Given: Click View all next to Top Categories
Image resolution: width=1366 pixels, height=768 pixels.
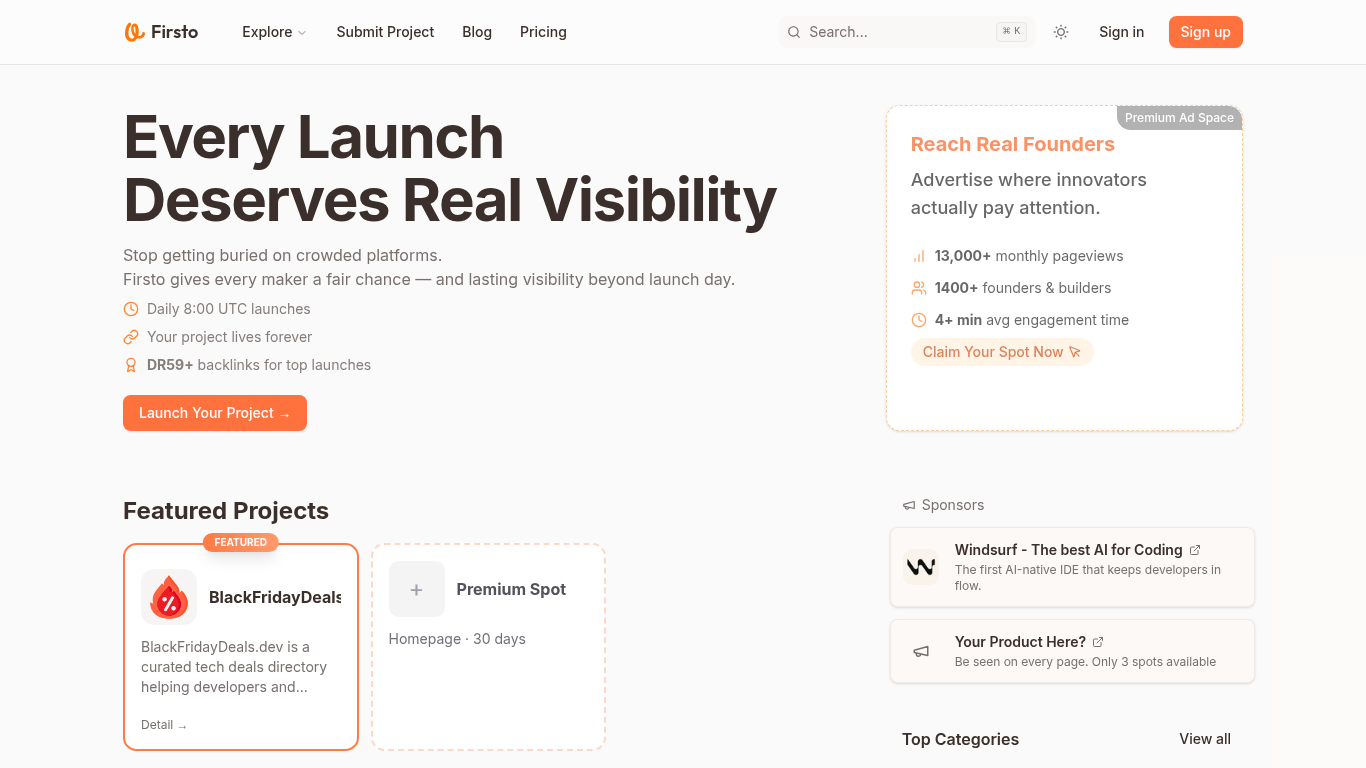Looking at the screenshot, I should [x=1204, y=739].
